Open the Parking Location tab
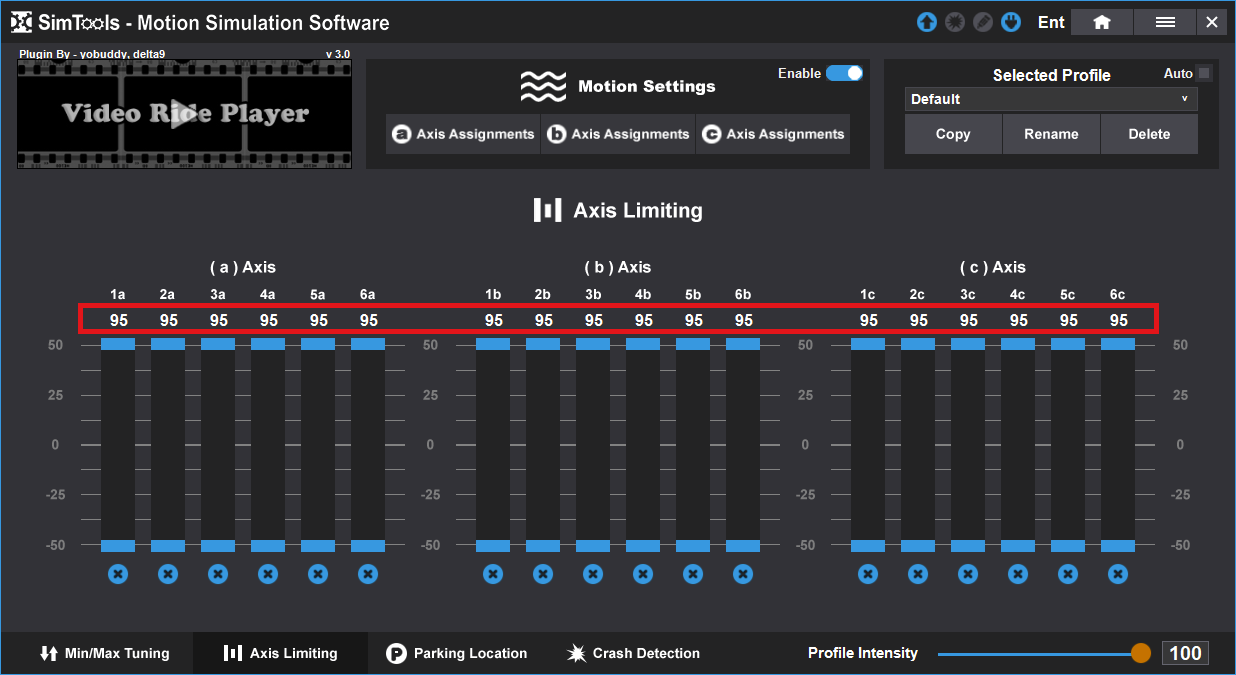 [457, 653]
